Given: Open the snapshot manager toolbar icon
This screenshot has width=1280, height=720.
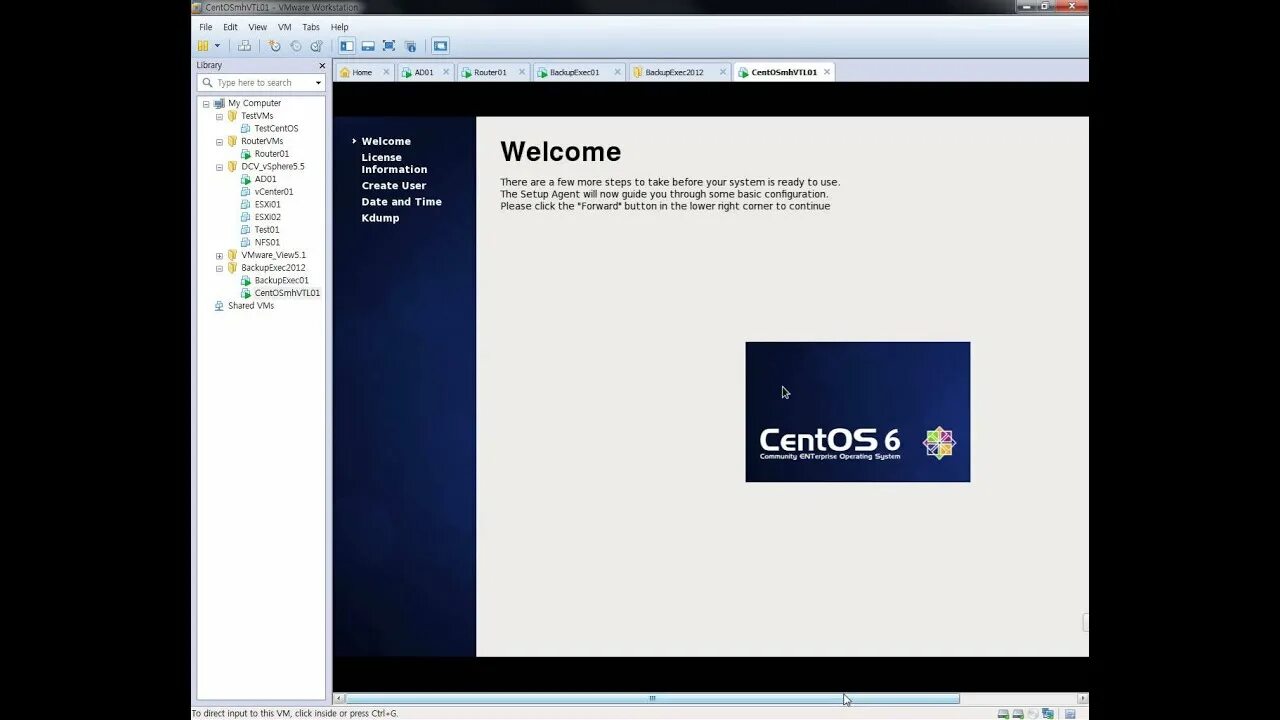Looking at the screenshot, I should pos(317,46).
